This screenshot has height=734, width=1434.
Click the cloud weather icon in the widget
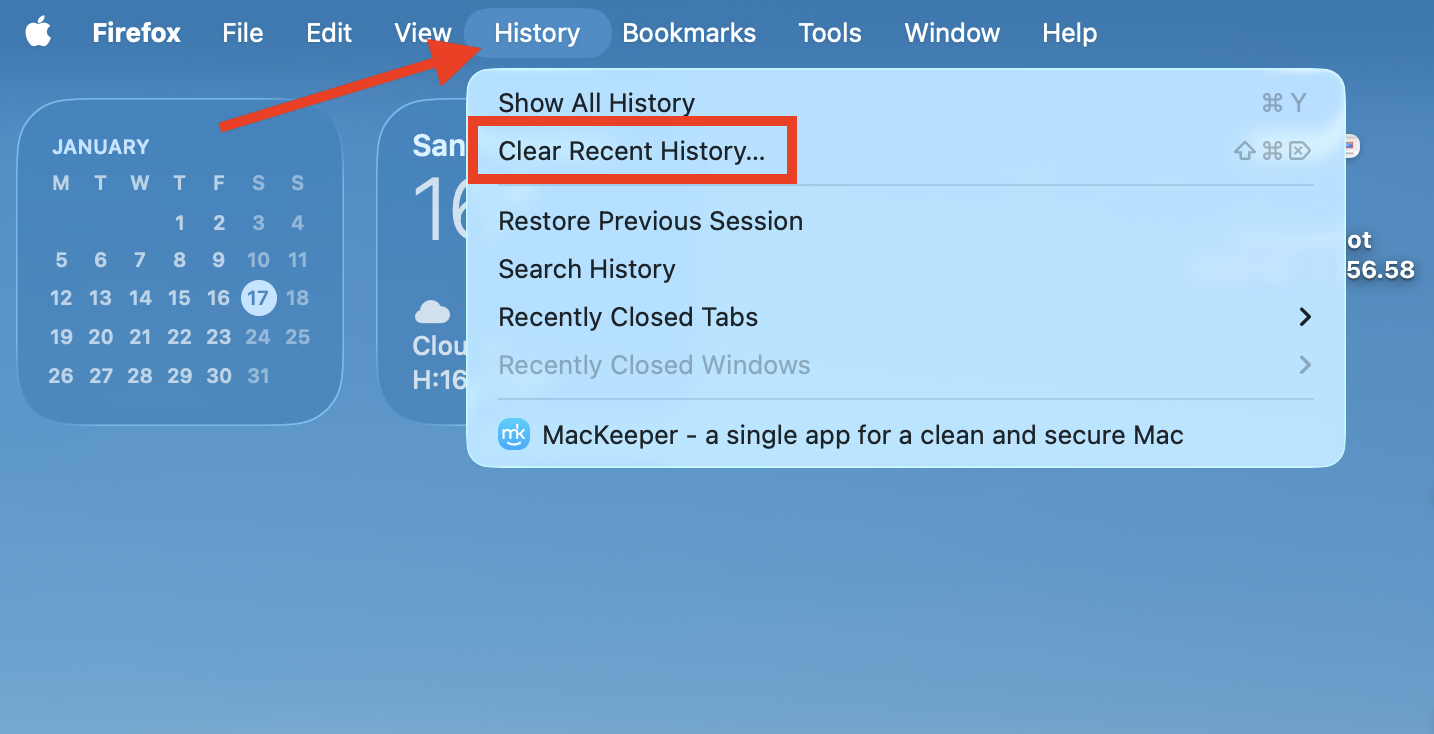[x=433, y=311]
